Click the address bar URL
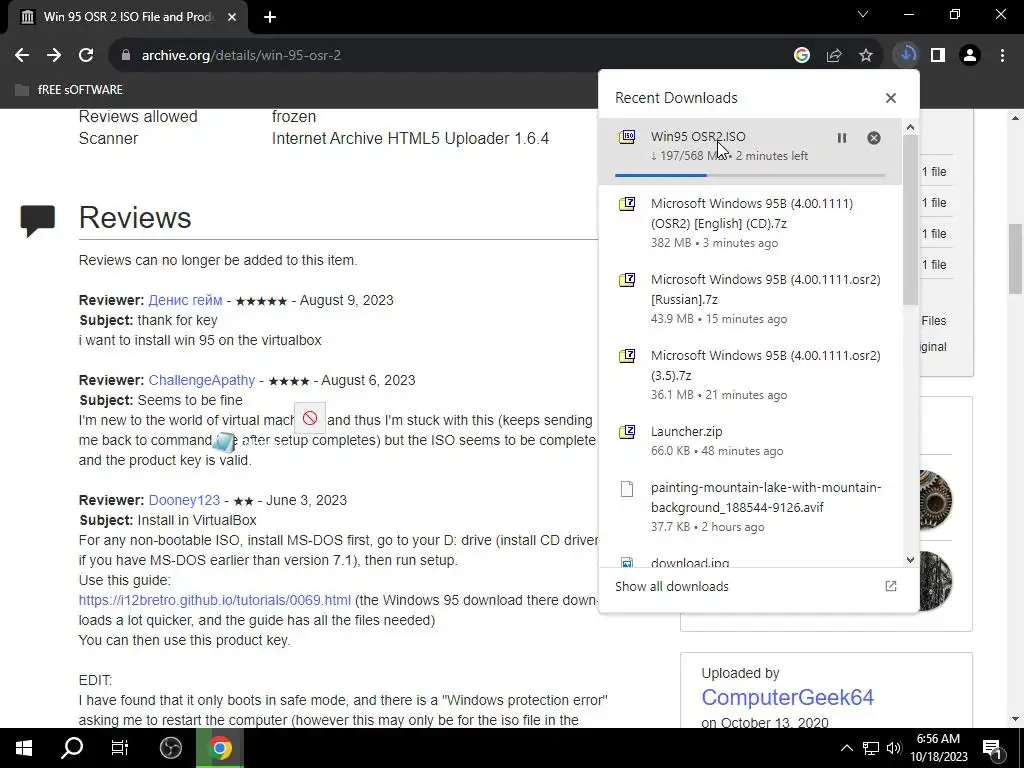 (x=241, y=56)
